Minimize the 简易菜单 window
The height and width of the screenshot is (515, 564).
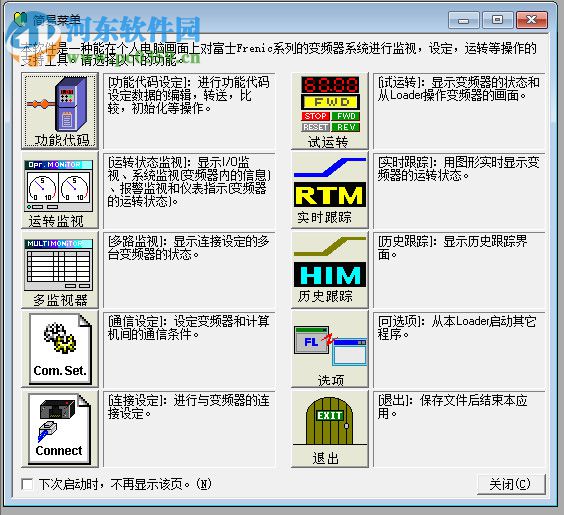[x=464, y=20]
